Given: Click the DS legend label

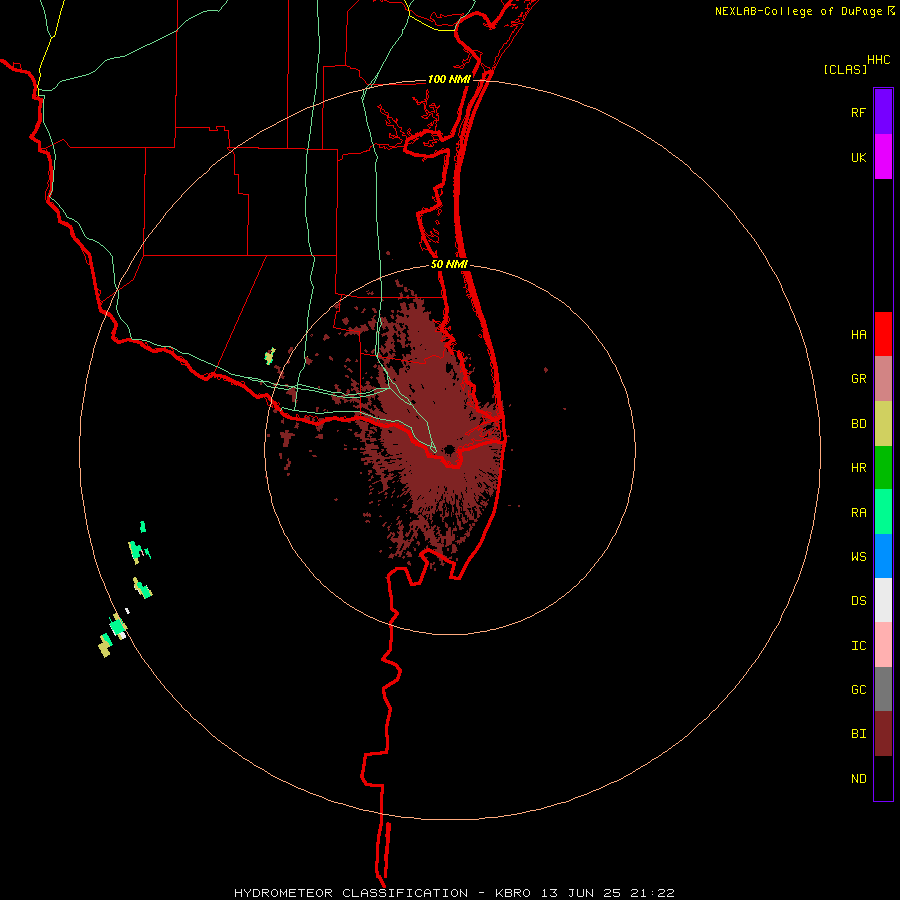Looking at the screenshot, I should 858,601.
